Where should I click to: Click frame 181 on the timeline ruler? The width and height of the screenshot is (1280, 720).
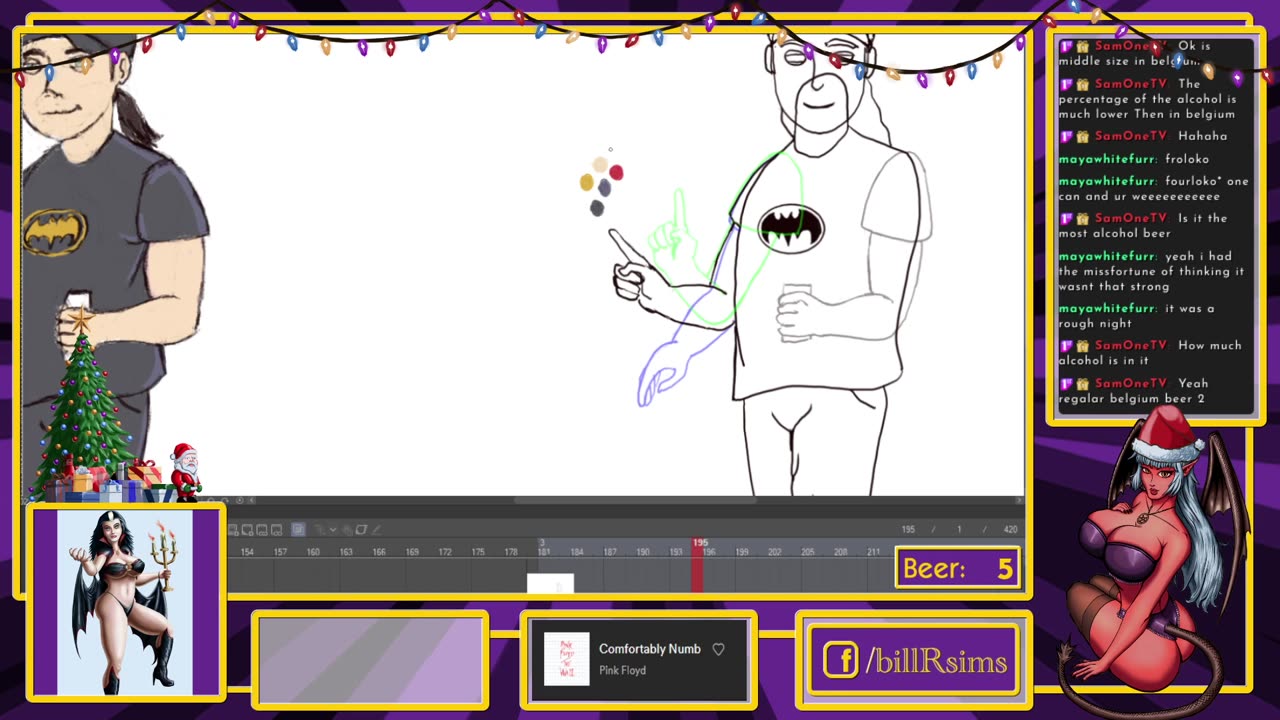[x=544, y=552]
